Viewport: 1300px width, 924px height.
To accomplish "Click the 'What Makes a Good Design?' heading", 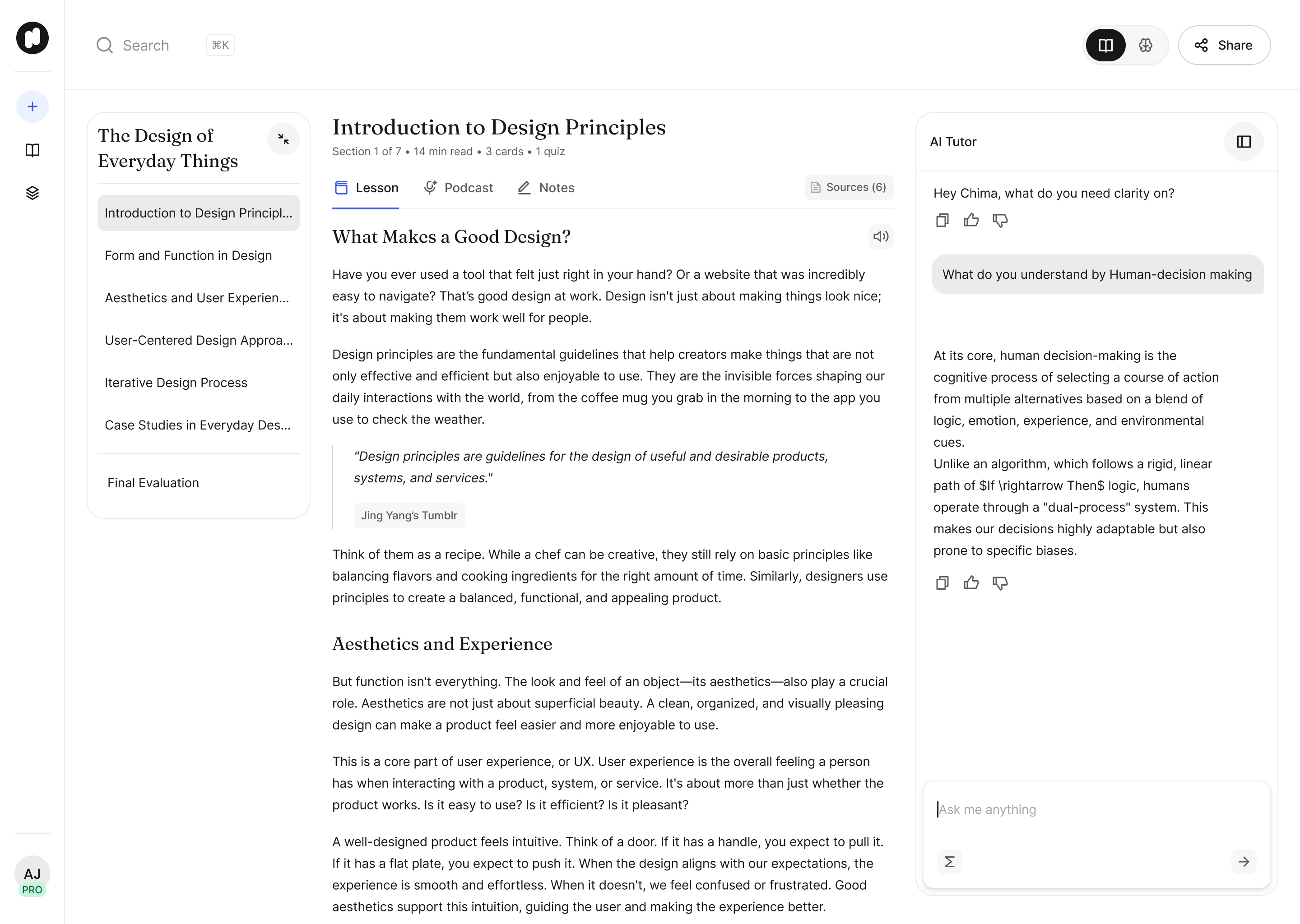I will (451, 237).
